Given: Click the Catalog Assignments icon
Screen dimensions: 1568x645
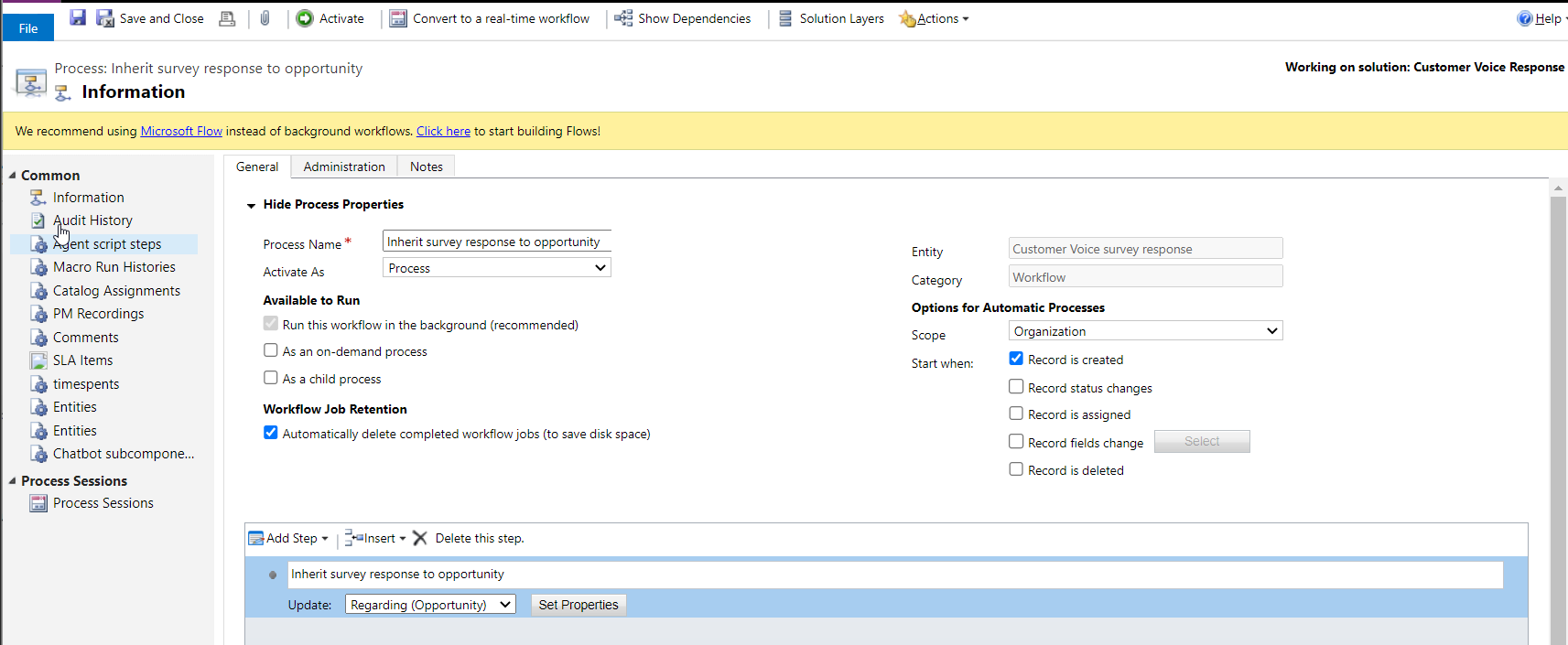Looking at the screenshot, I should 38,291.
